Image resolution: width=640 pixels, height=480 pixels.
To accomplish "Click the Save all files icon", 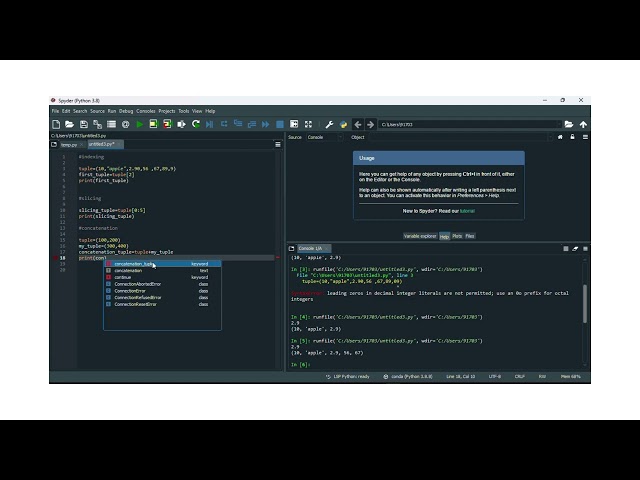I will [98, 124].
